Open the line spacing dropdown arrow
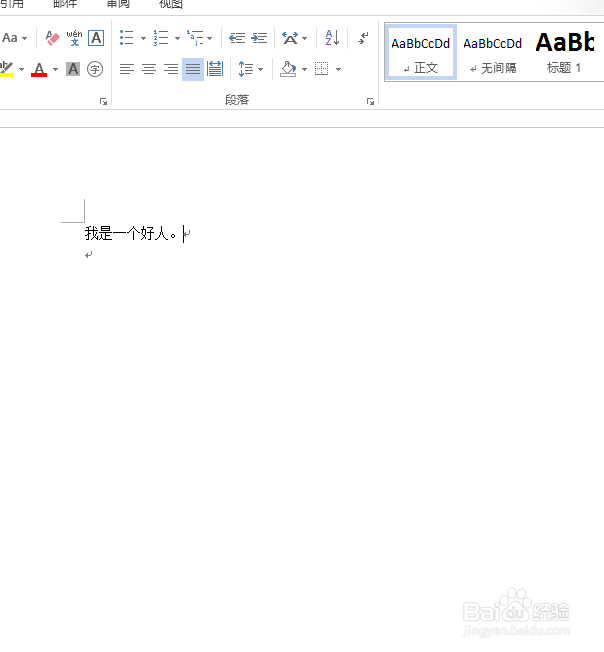The height and width of the screenshot is (652, 604). (261, 69)
